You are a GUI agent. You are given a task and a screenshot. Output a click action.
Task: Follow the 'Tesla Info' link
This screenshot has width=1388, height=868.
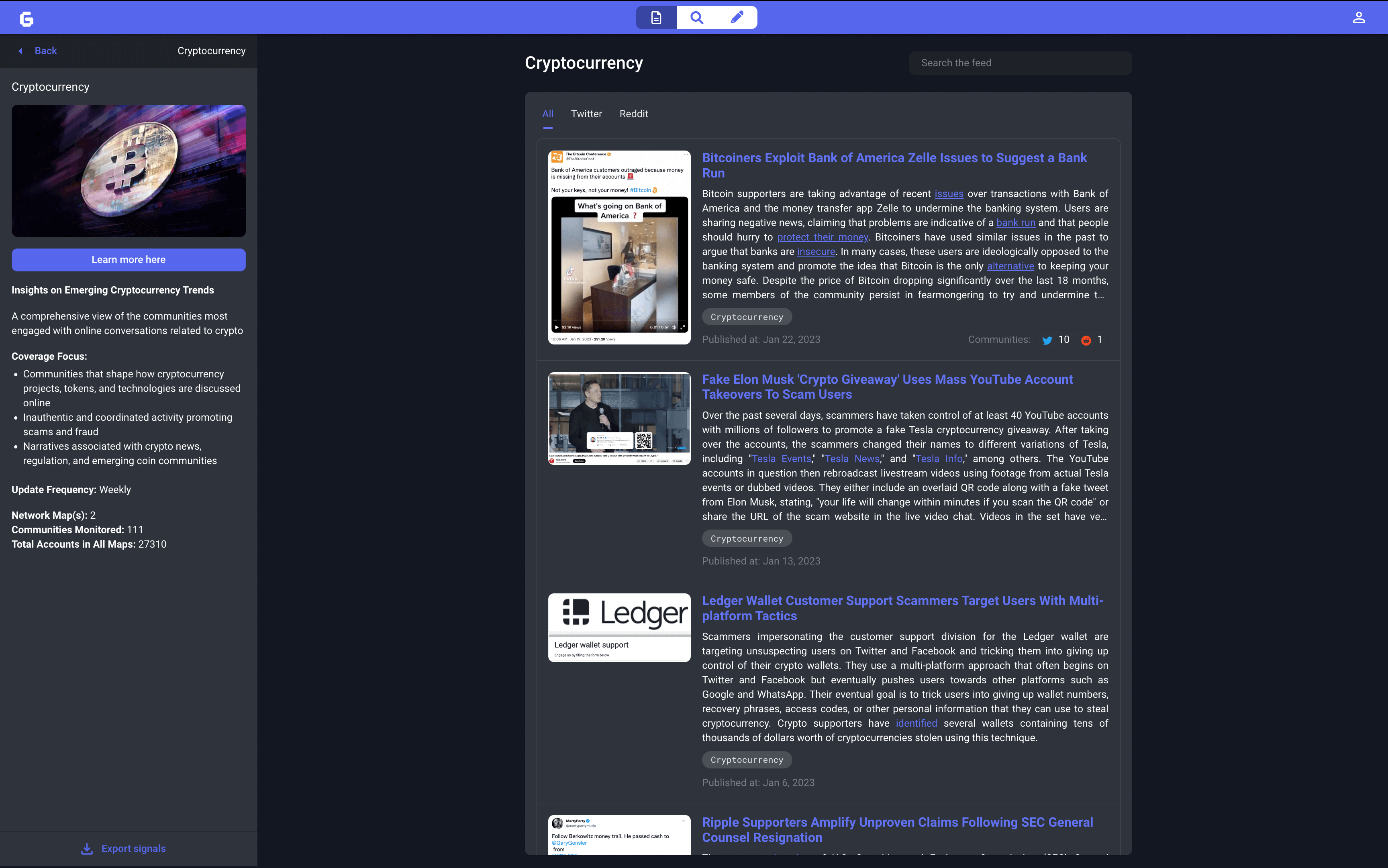tap(939, 458)
